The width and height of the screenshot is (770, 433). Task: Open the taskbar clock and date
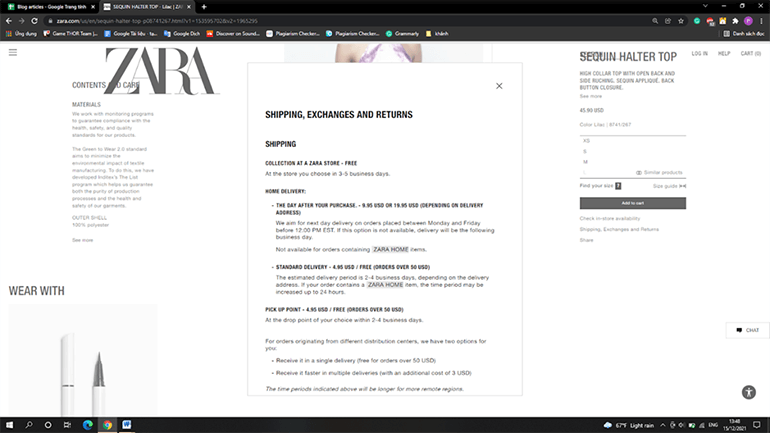coord(735,425)
